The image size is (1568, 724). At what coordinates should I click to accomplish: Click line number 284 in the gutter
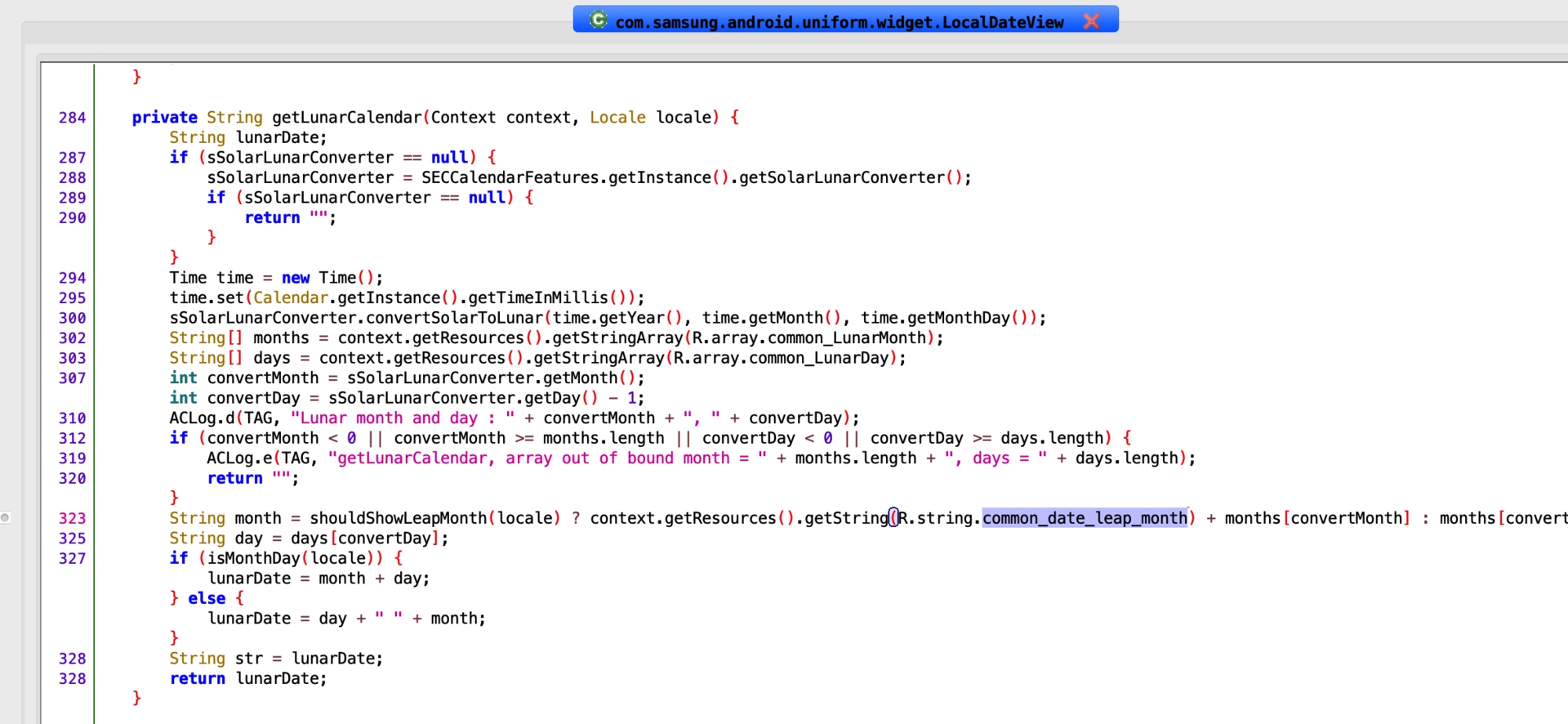tap(72, 118)
